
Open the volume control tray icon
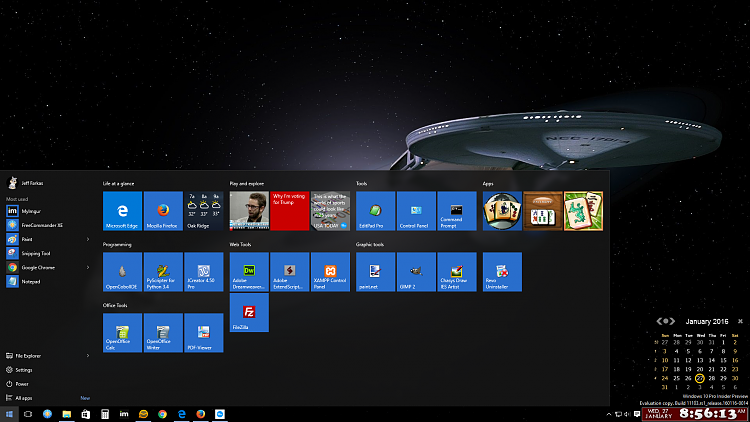pyautogui.click(x=627, y=414)
